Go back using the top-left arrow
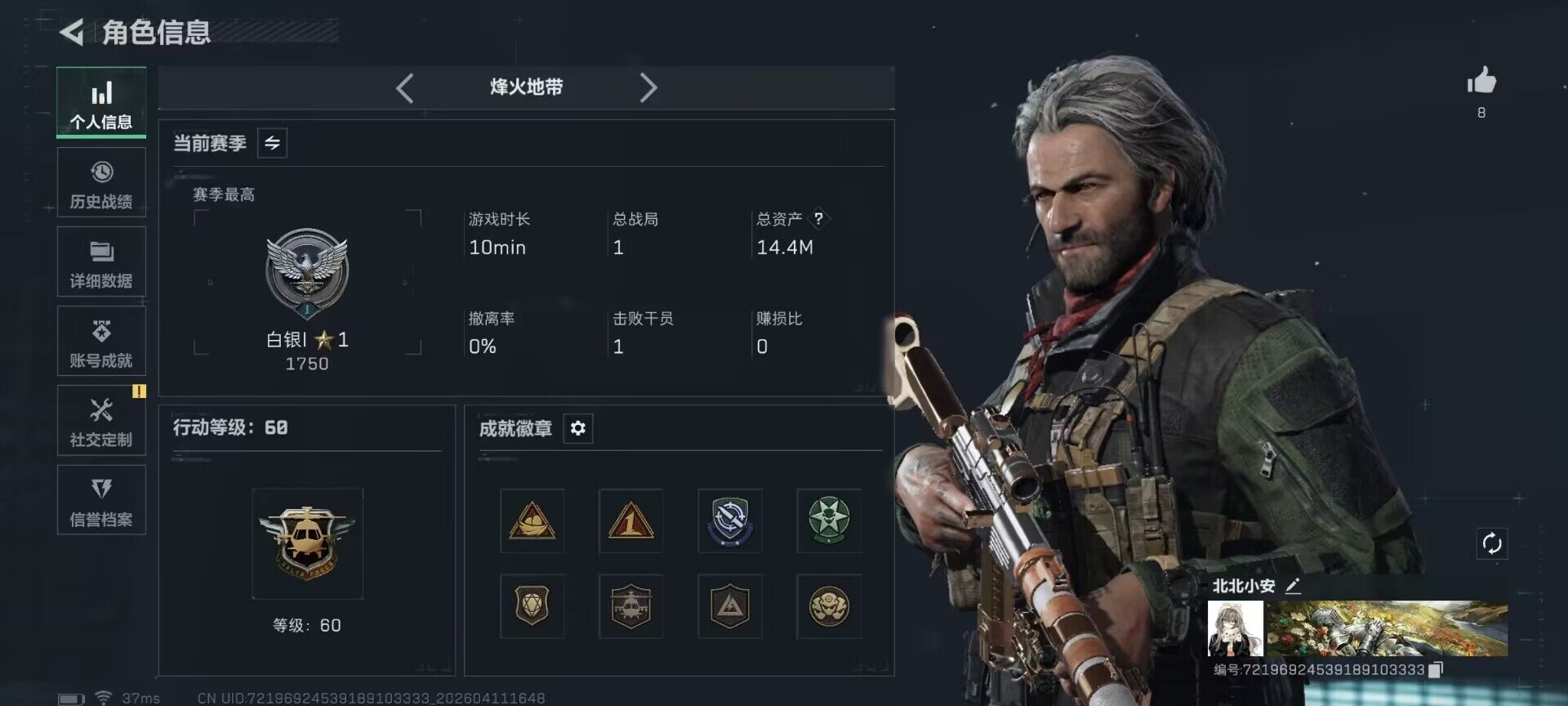The height and width of the screenshot is (706, 1568). click(x=72, y=32)
